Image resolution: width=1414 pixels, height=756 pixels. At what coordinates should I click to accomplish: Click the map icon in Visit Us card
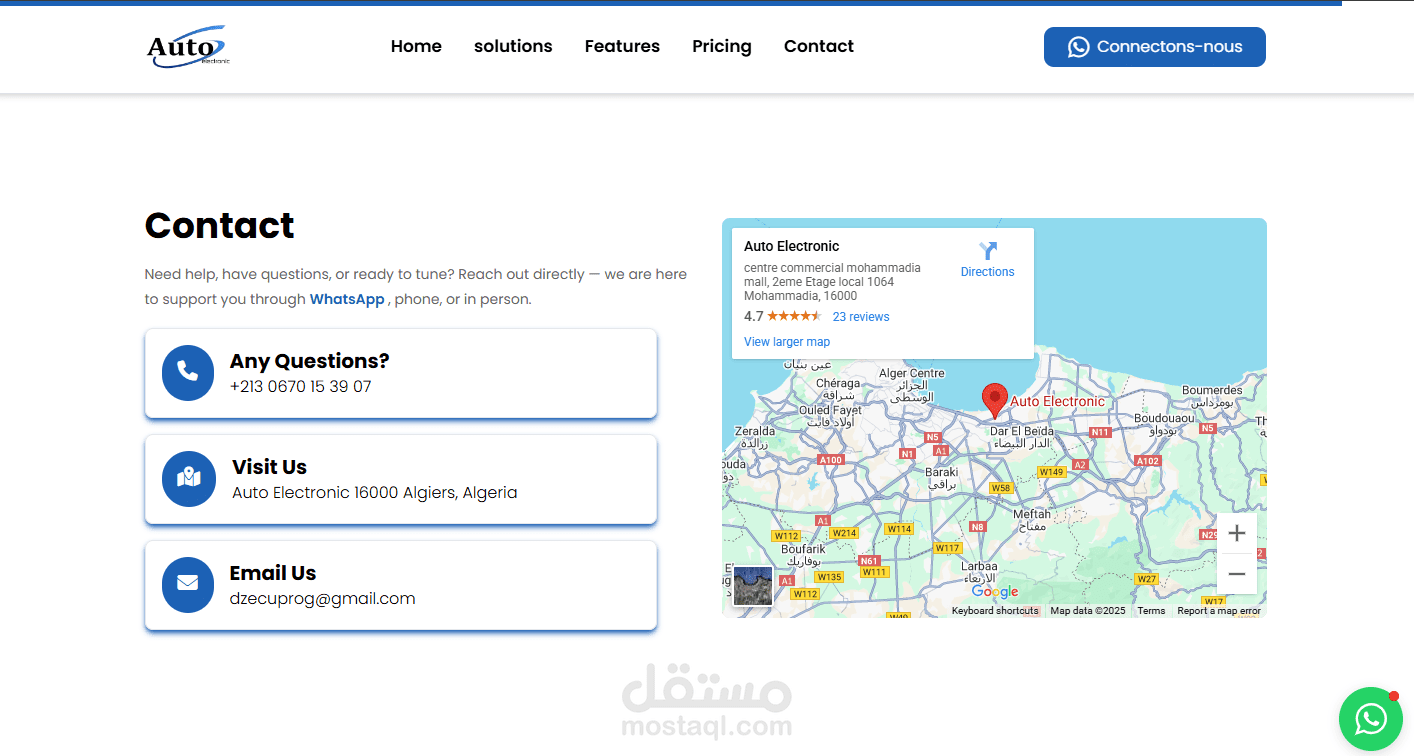pos(188,478)
